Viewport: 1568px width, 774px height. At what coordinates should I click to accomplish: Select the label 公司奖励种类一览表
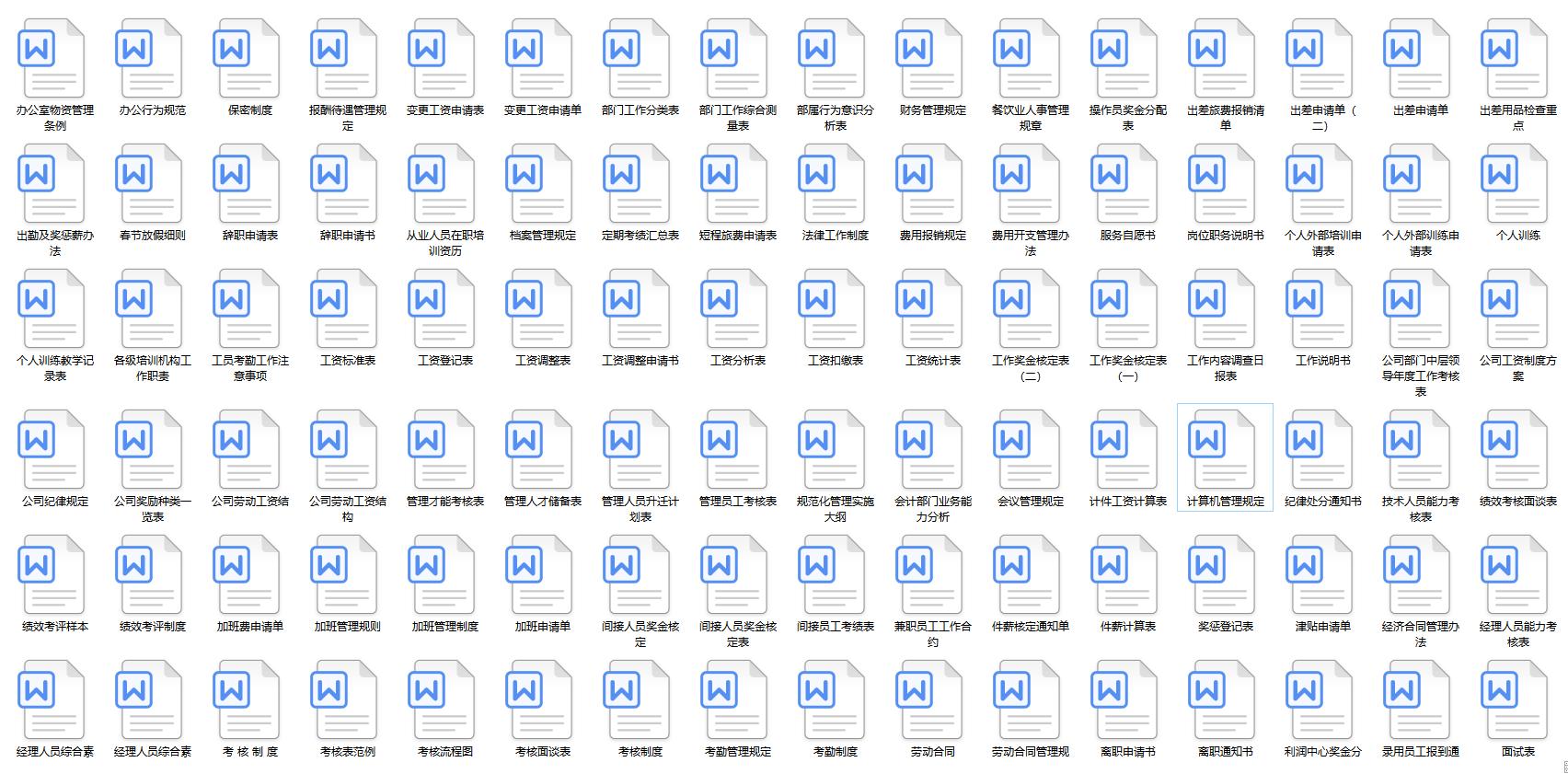point(153,509)
